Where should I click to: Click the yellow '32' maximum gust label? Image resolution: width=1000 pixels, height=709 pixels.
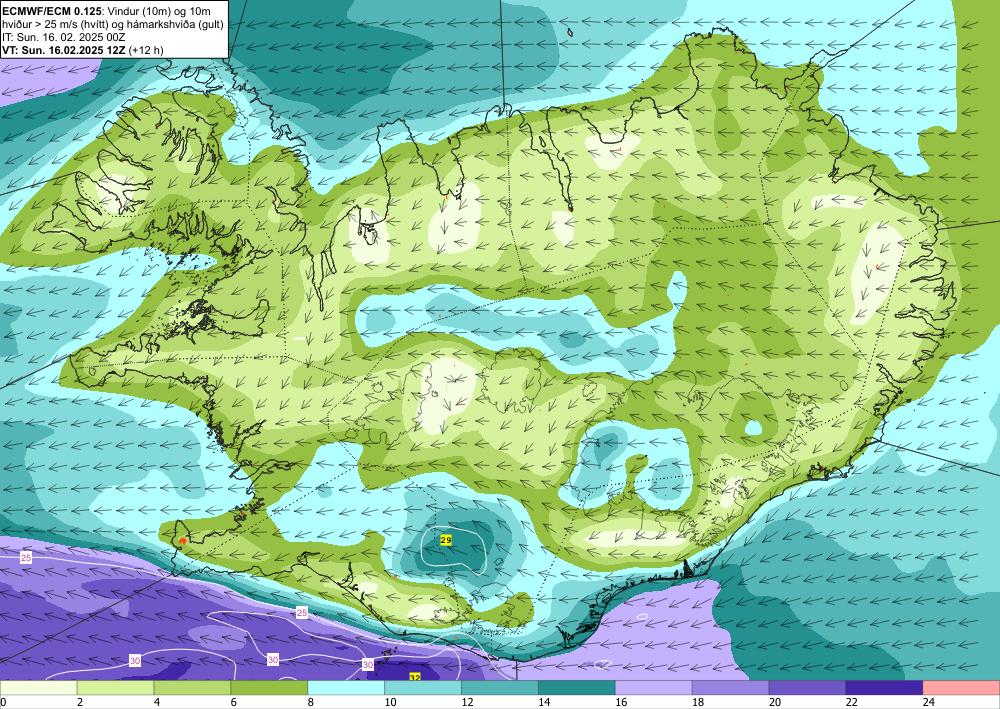coord(415,677)
